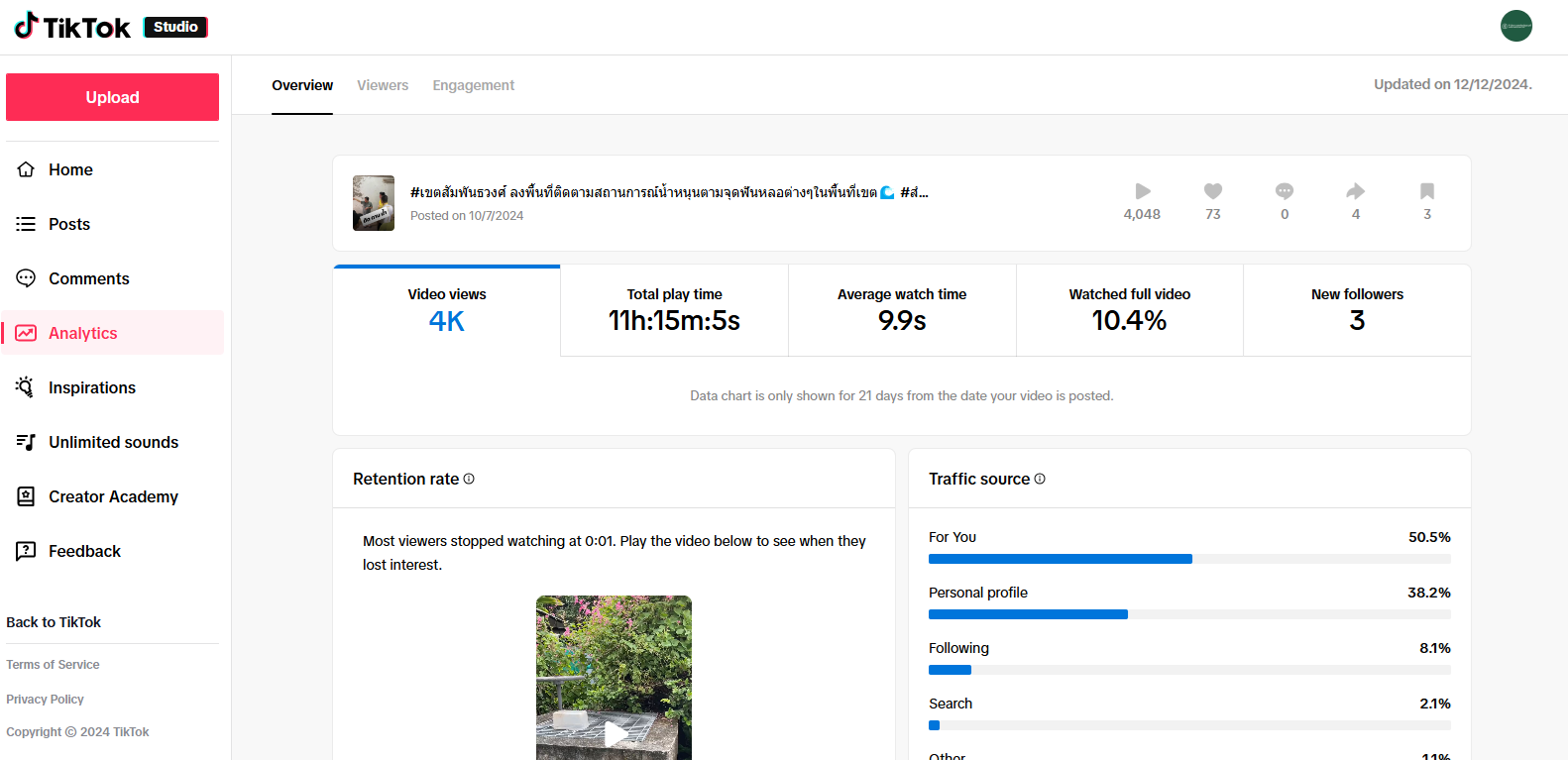Select the Average watch time card
Viewport: 1568px width, 760px height.
click(901, 310)
